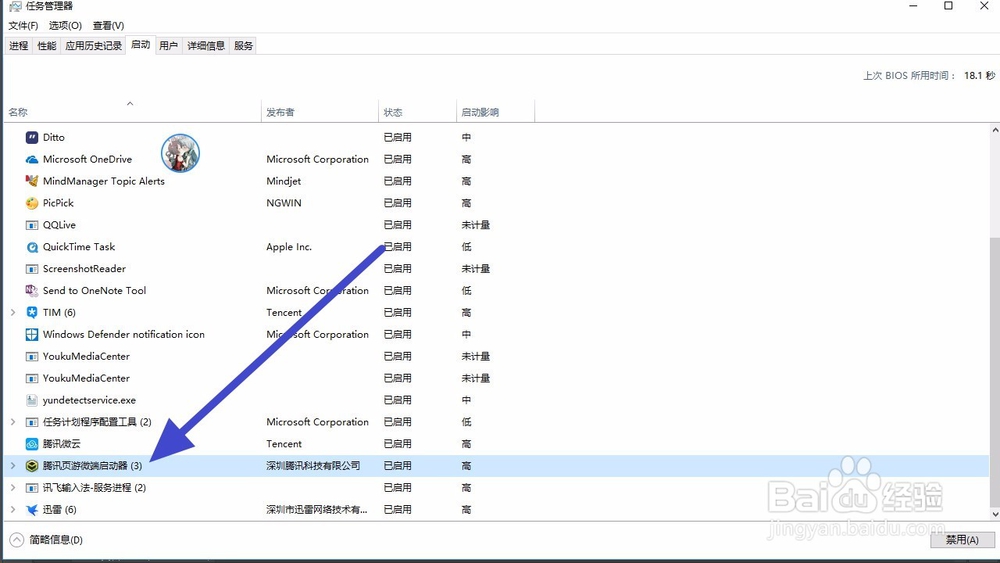The image size is (1000, 563).
Task: Select the QuickTime Task 低 impact cell
Action: (x=466, y=247)
